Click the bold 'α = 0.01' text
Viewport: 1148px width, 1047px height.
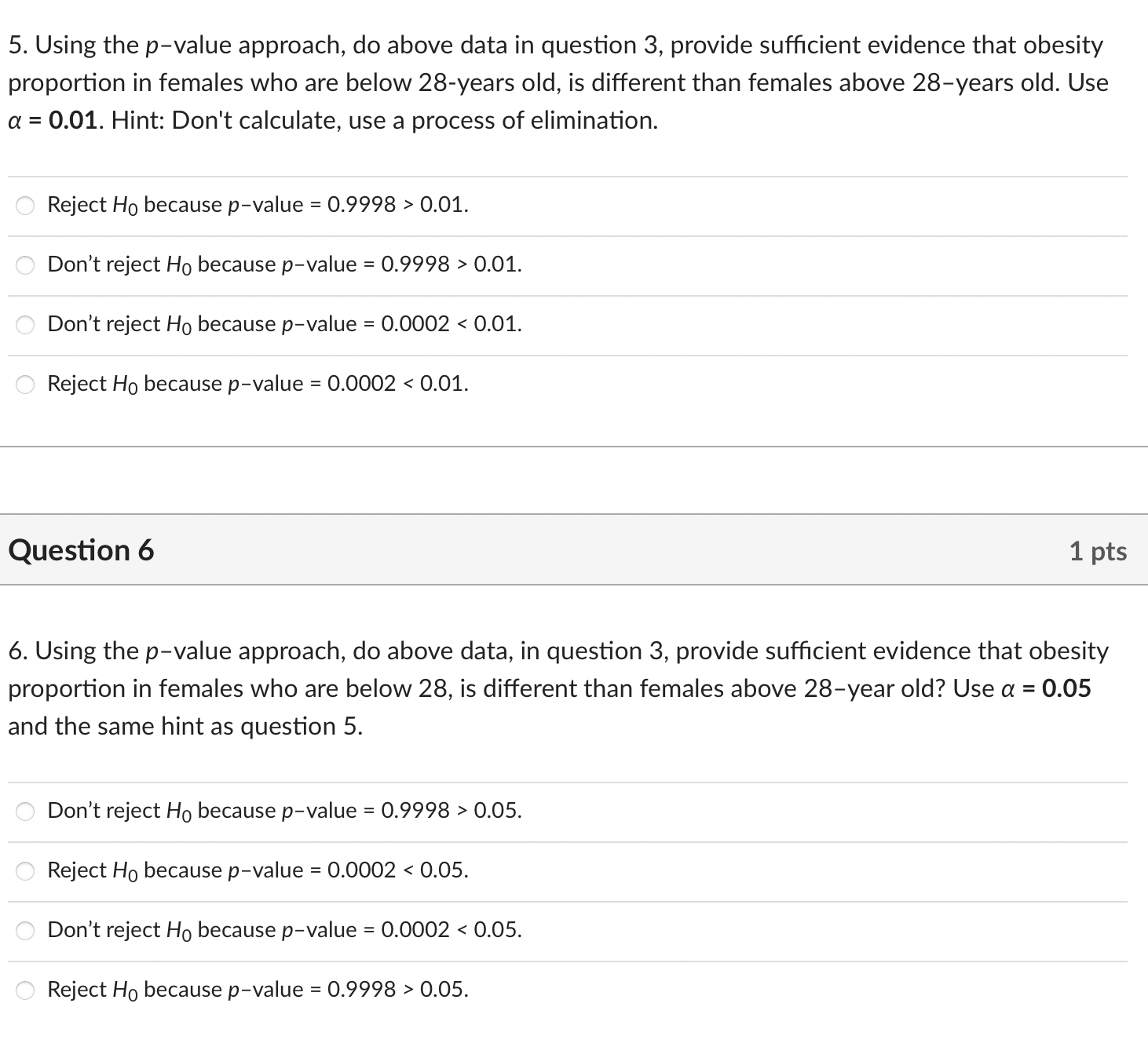click(53, 120)
